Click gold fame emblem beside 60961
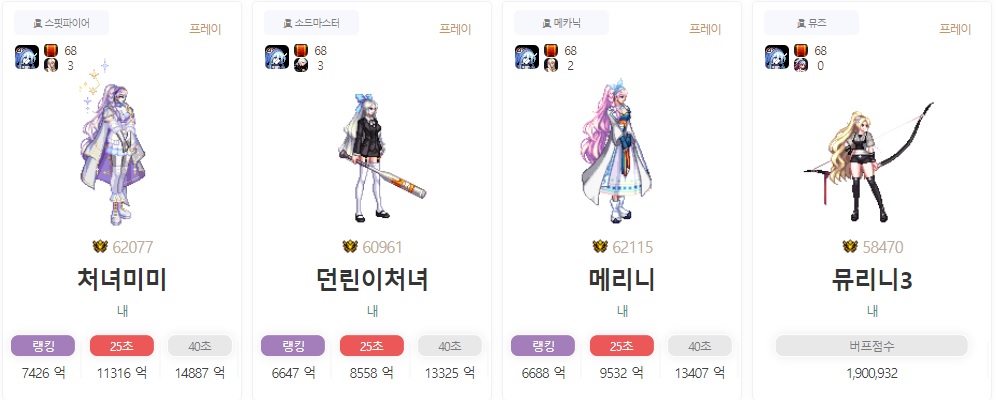The image size is (996, 400). (x=350, y=246)
